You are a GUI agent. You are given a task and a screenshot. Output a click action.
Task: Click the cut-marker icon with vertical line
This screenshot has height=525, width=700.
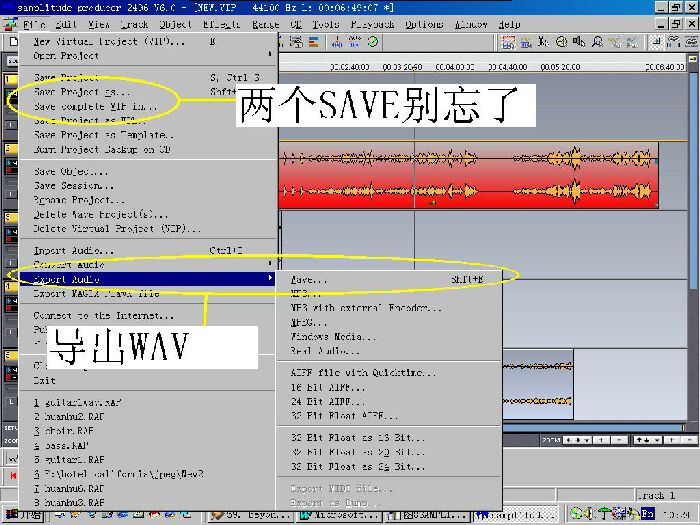pyautogui.click(x=338, y=42)
